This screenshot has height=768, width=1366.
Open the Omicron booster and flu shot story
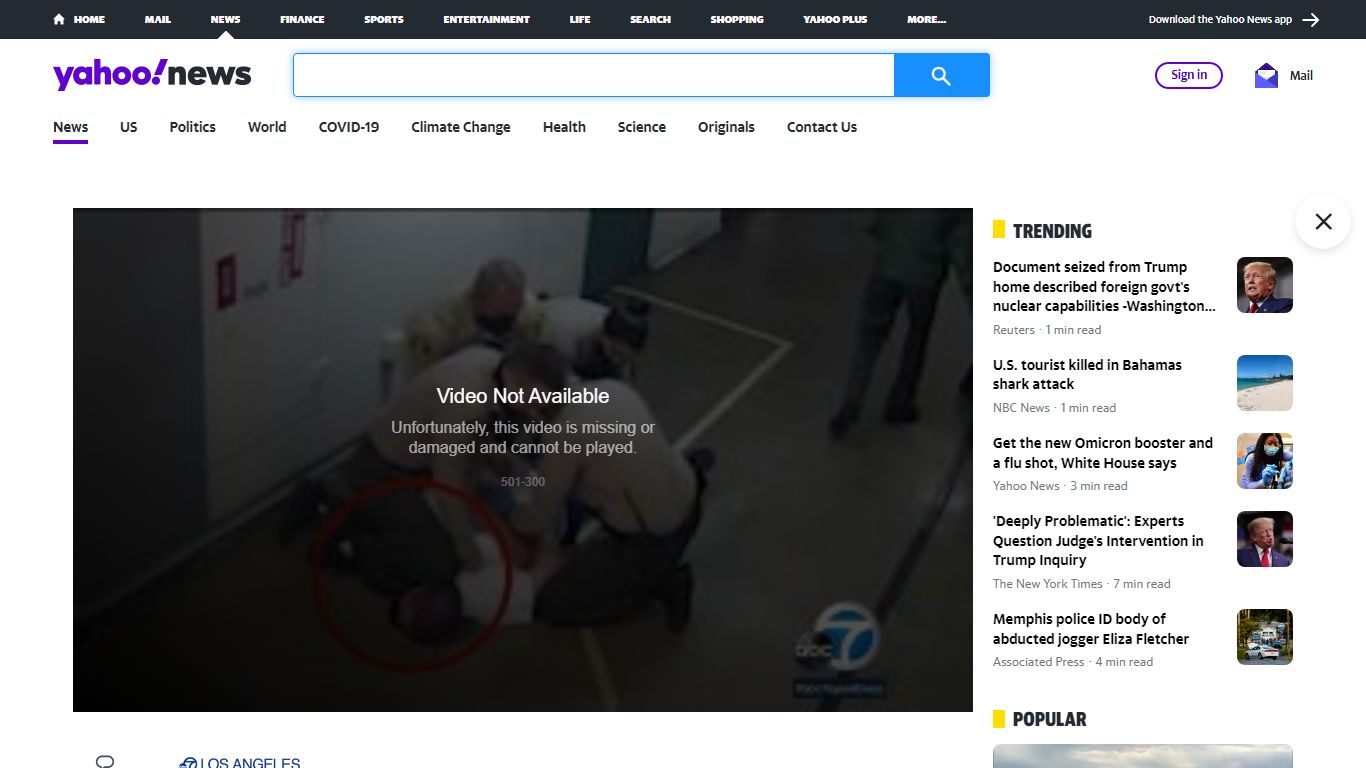pos(1103,453)
